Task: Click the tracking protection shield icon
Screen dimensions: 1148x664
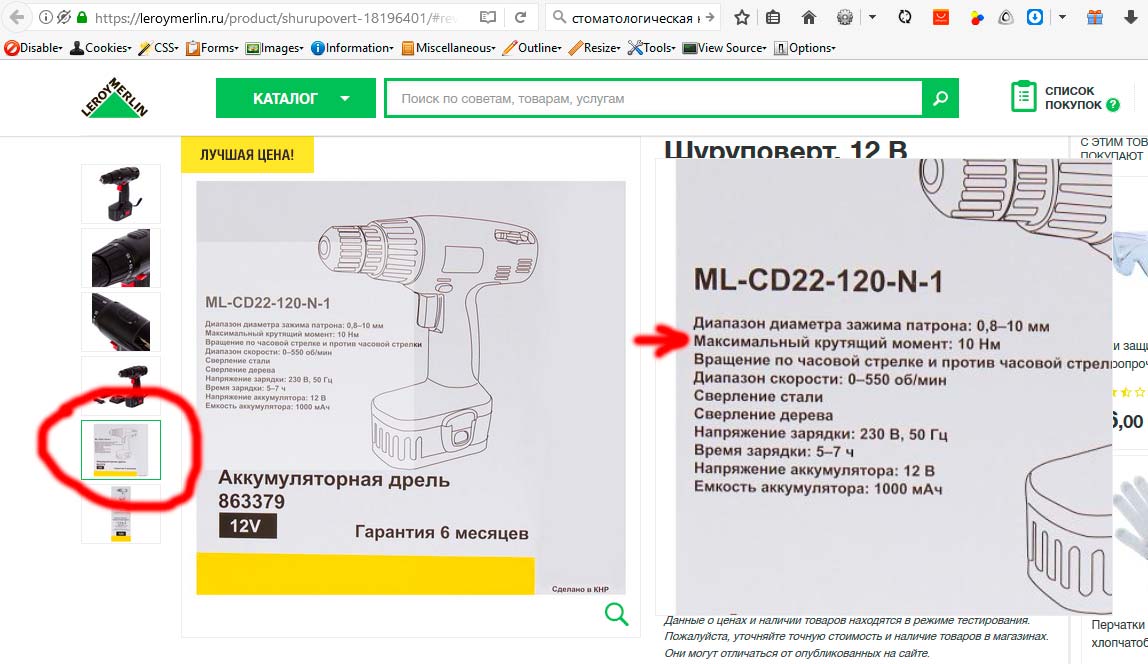Action: 64,18
